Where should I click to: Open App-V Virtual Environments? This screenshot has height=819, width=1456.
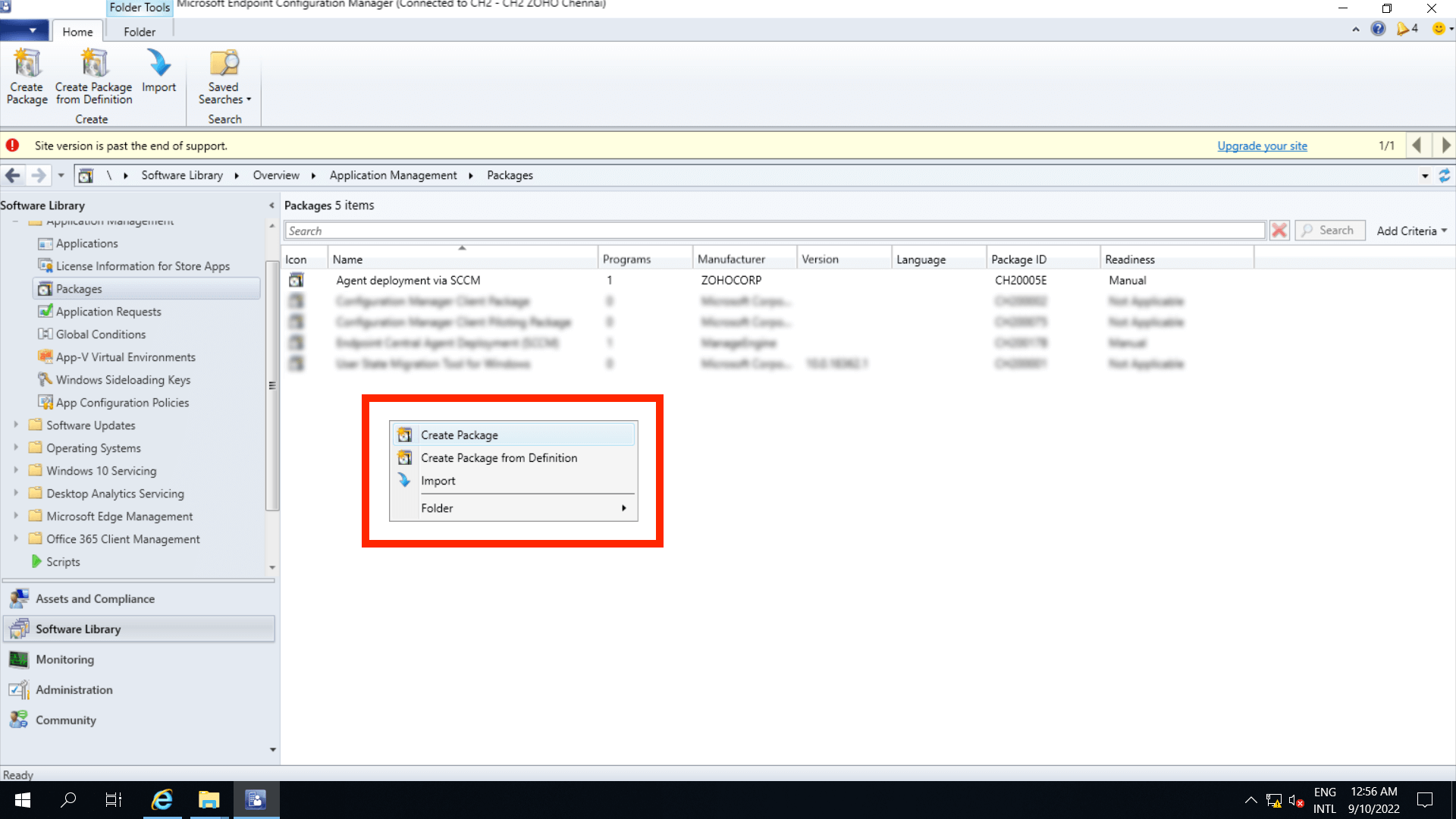point(124,356)
